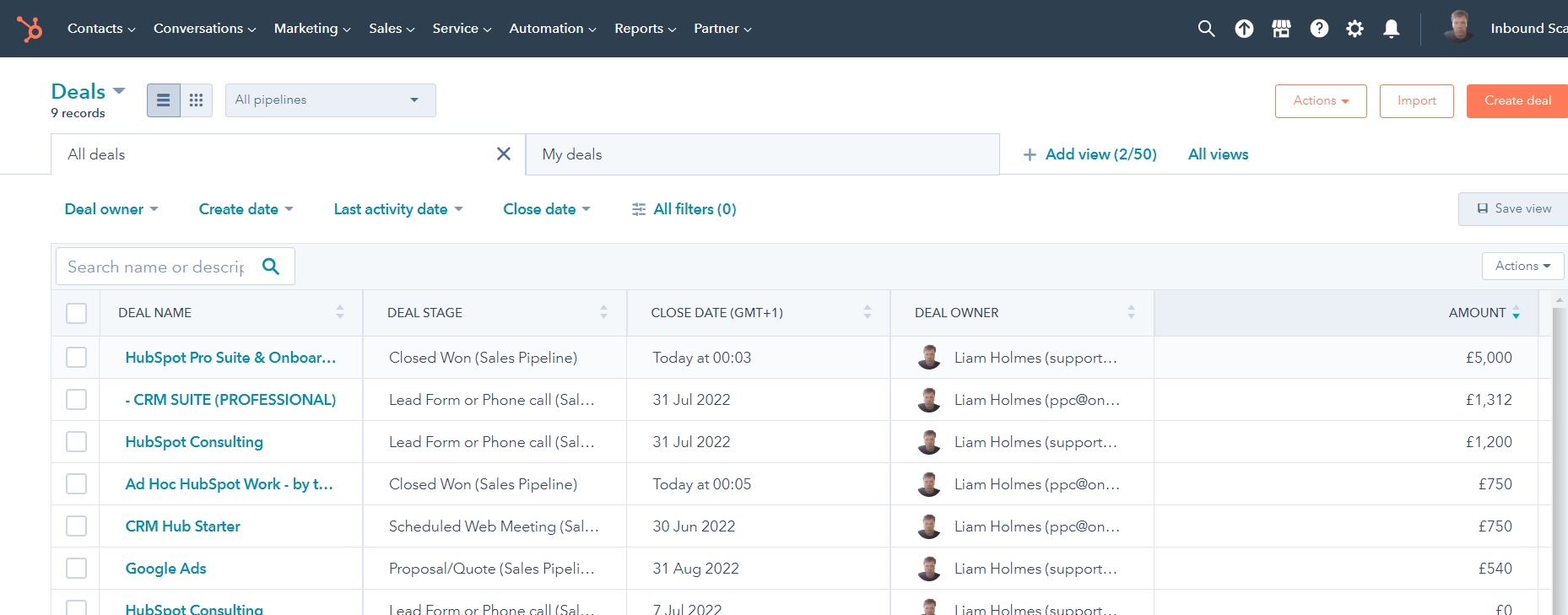Open CRM SUITE (PROFESSIONAL) deal
Screen dimensions: 1568x615
click(230, 400)
